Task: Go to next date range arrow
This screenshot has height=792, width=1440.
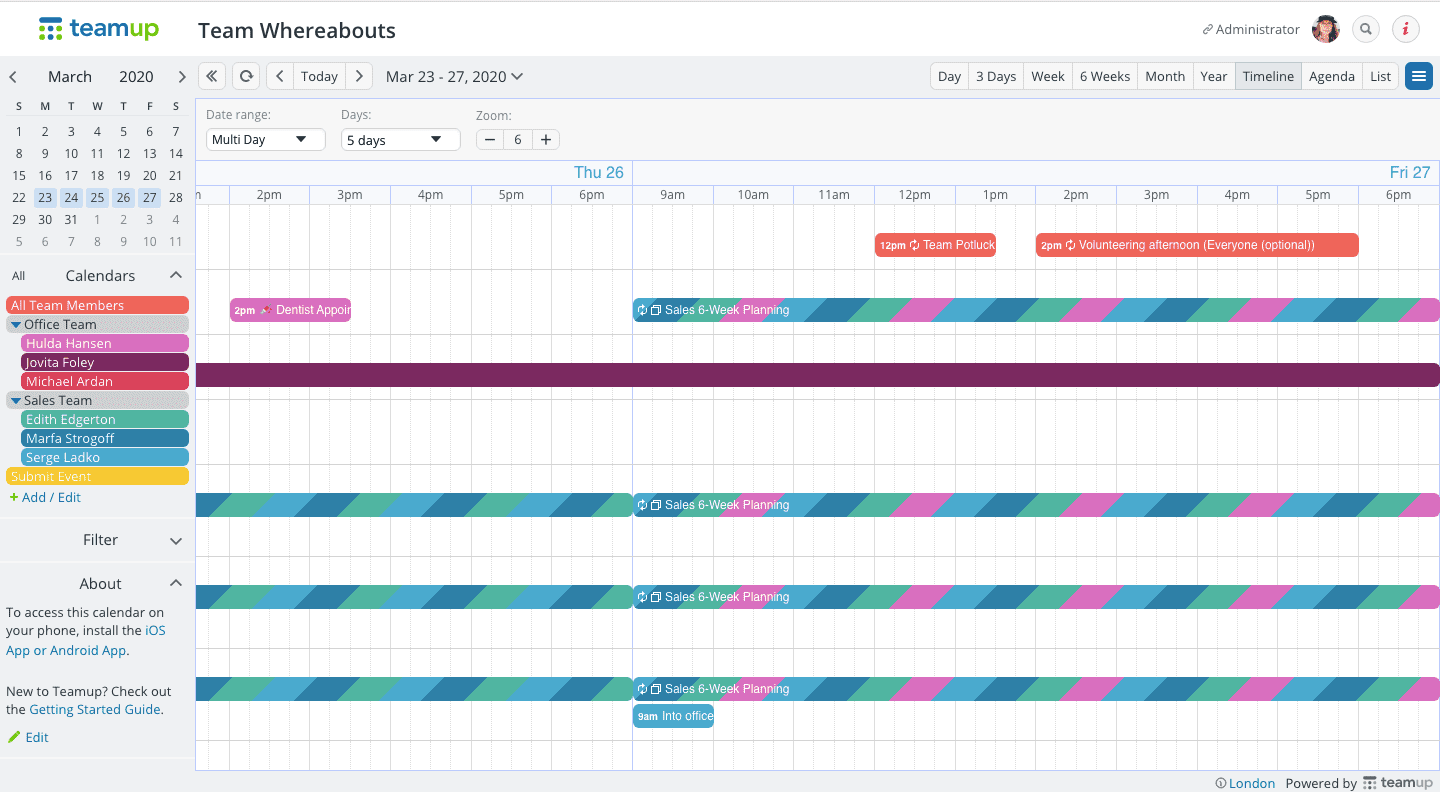Action: pos(359,76)
